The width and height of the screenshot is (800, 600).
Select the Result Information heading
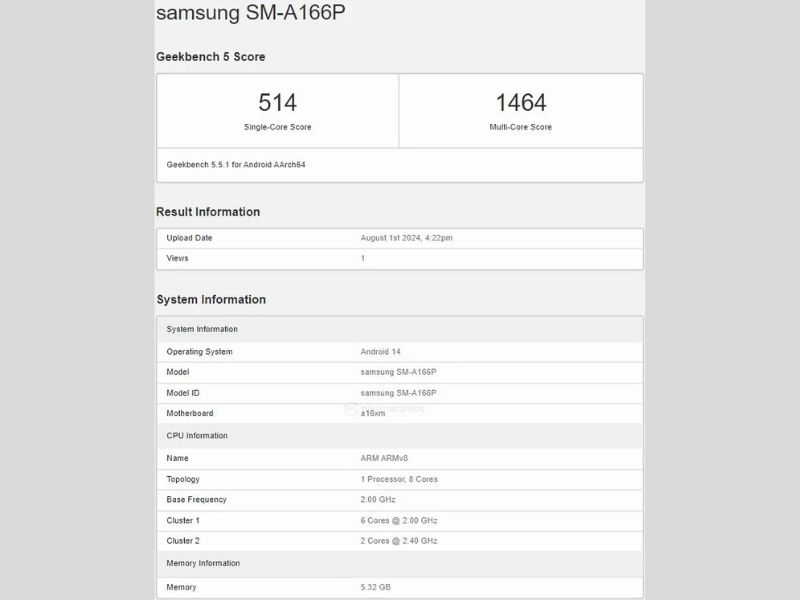208,212
